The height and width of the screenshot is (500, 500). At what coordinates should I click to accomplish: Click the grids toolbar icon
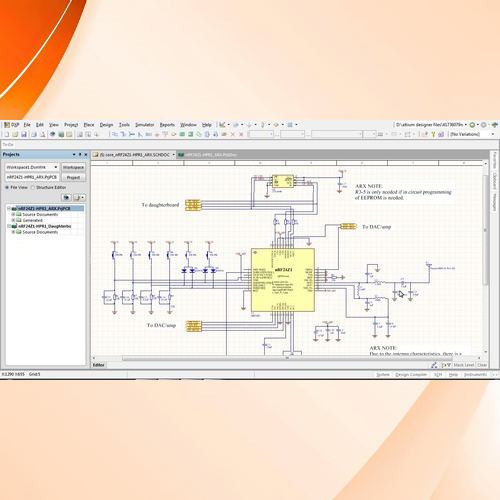pos(290,125)
